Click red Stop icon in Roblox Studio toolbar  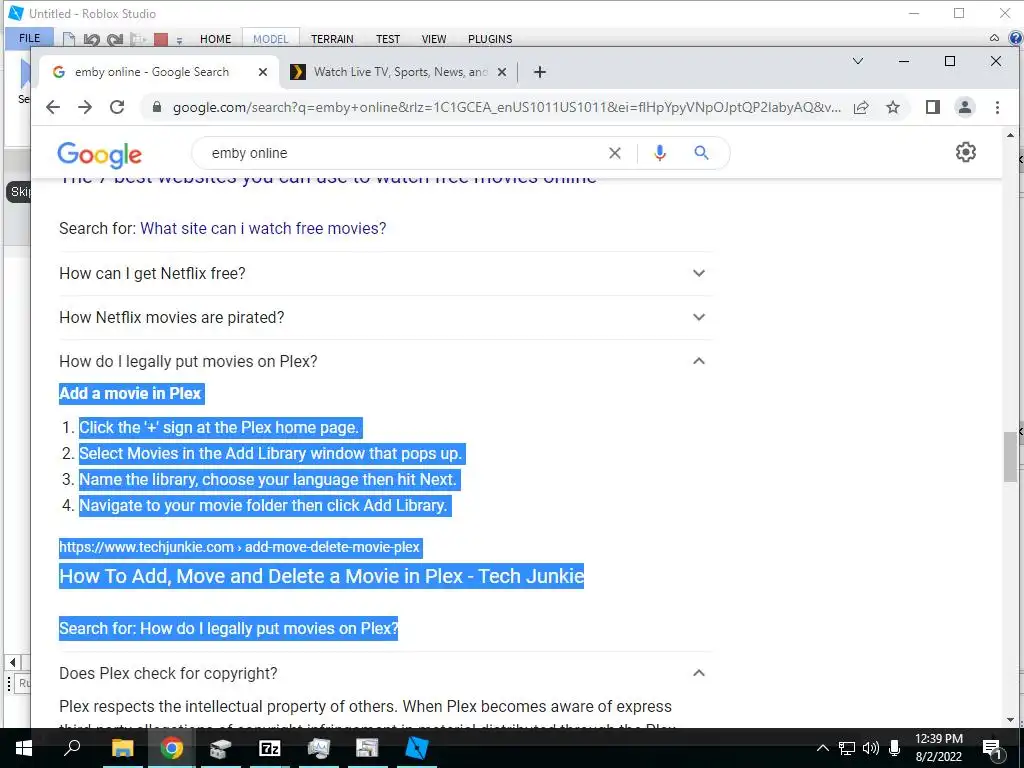tap(161, 39)
